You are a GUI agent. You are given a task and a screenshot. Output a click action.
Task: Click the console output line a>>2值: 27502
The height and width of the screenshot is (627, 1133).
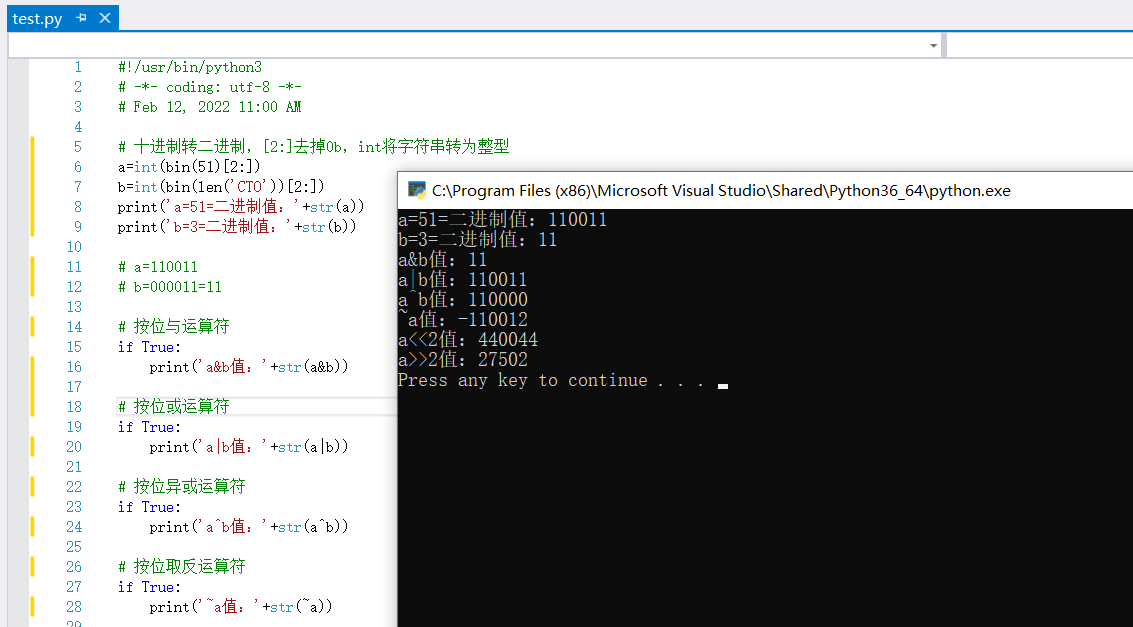[x=465, y=358]
